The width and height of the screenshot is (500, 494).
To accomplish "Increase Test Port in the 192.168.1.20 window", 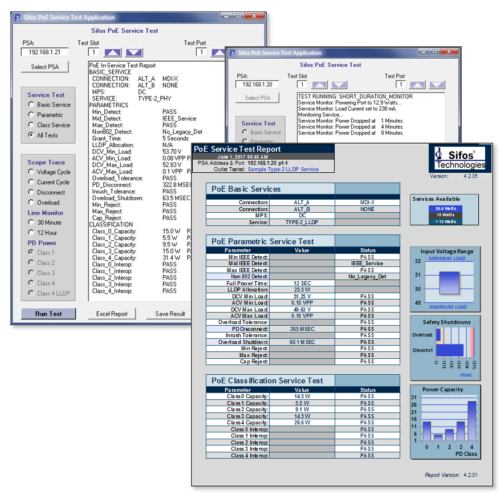I will tap(417, 85).
